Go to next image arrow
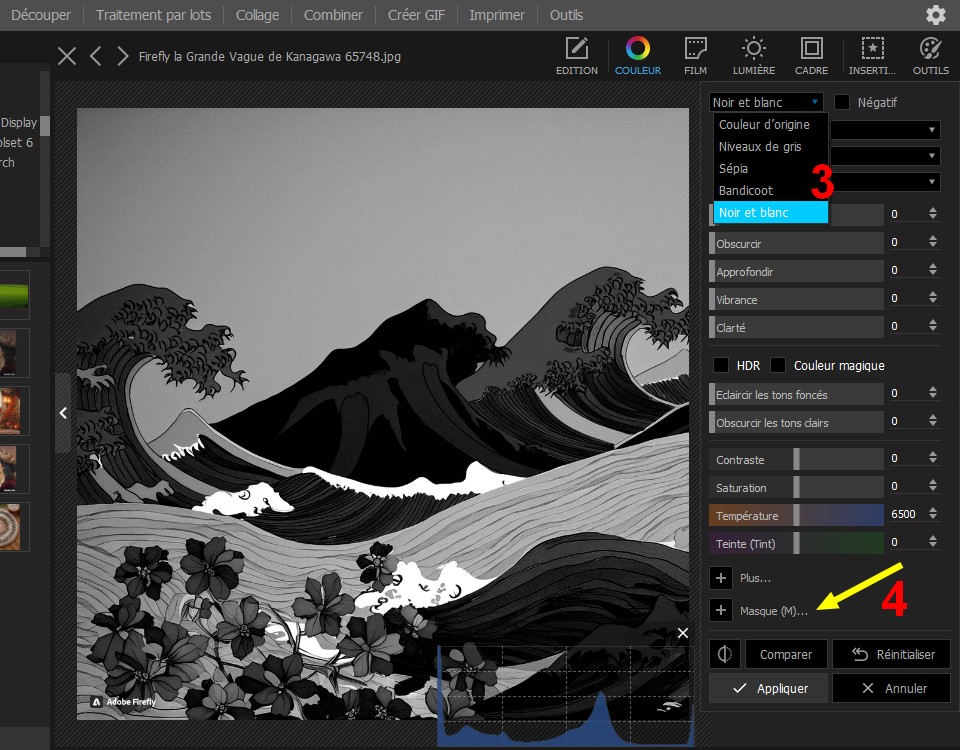Viewport: 960px width, 750px height. [123, 56]
